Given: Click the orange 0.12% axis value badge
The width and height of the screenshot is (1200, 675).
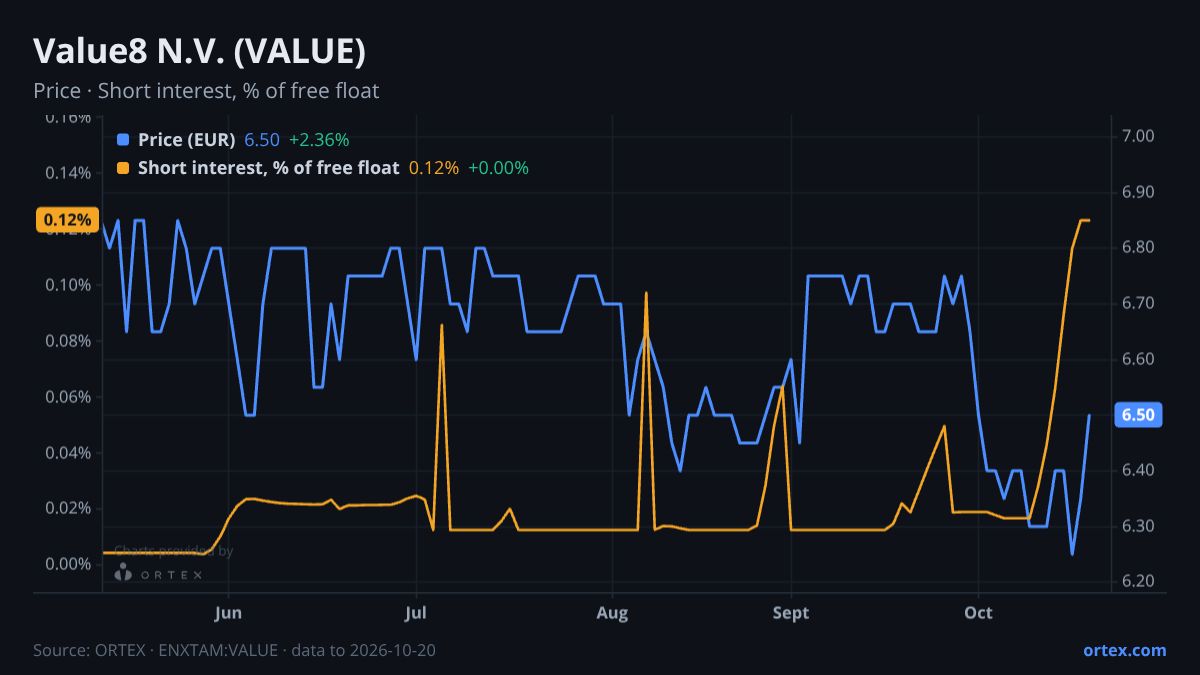Looking at the screenshot, I should pos(68,220).
